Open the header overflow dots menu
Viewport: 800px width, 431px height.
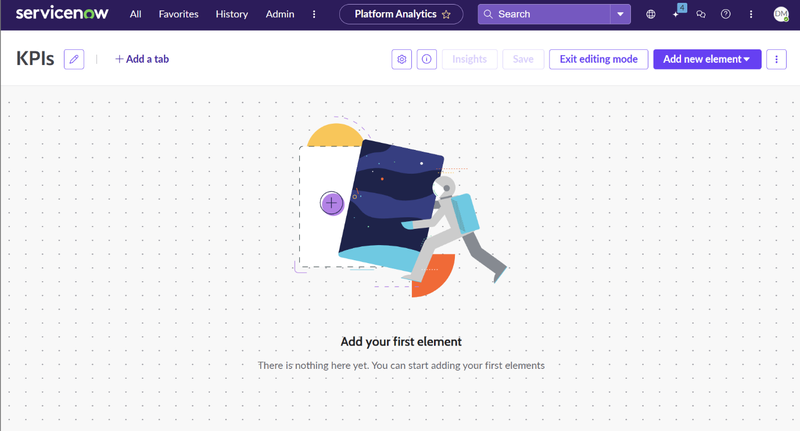751,14
